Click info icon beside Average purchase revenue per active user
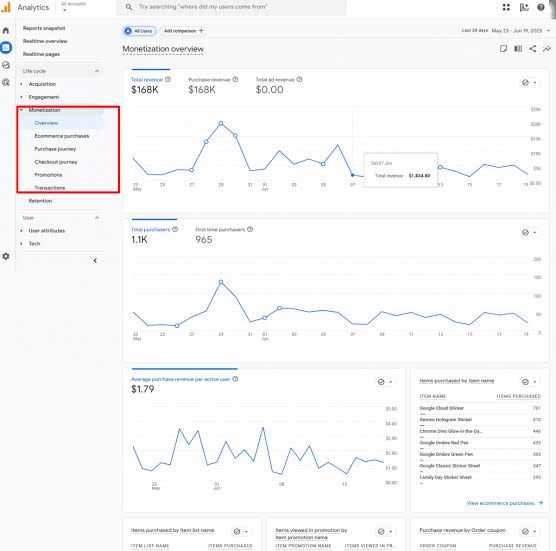 click(x=235, y=379)
